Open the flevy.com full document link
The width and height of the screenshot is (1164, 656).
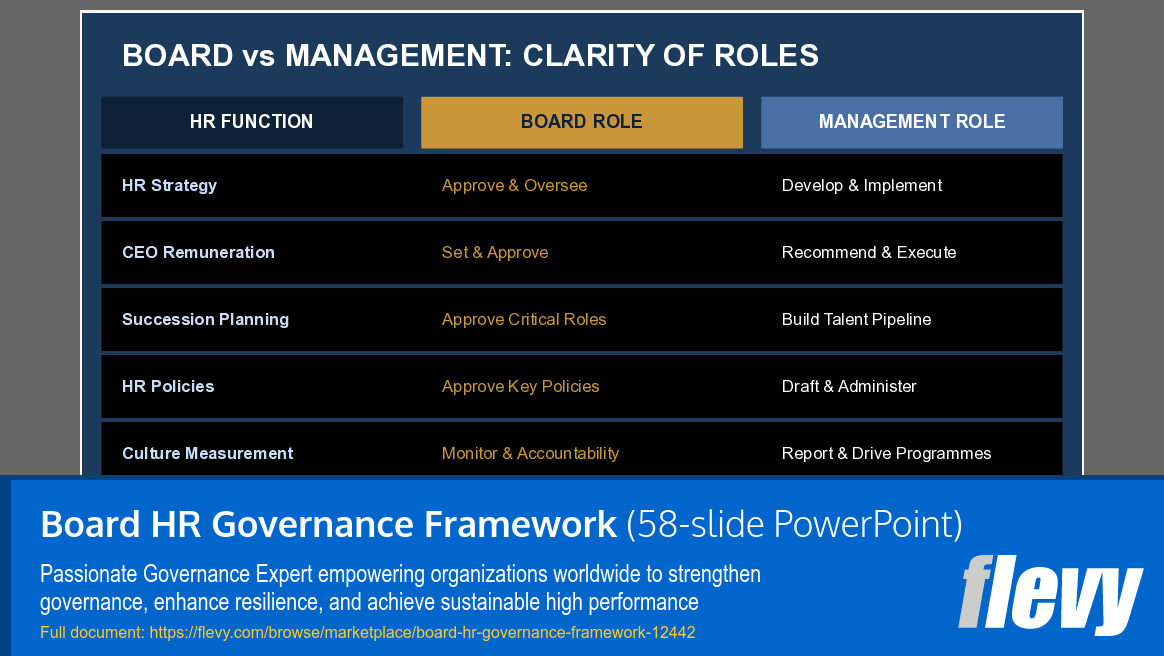pyautogui.click(x=422, y=632)
